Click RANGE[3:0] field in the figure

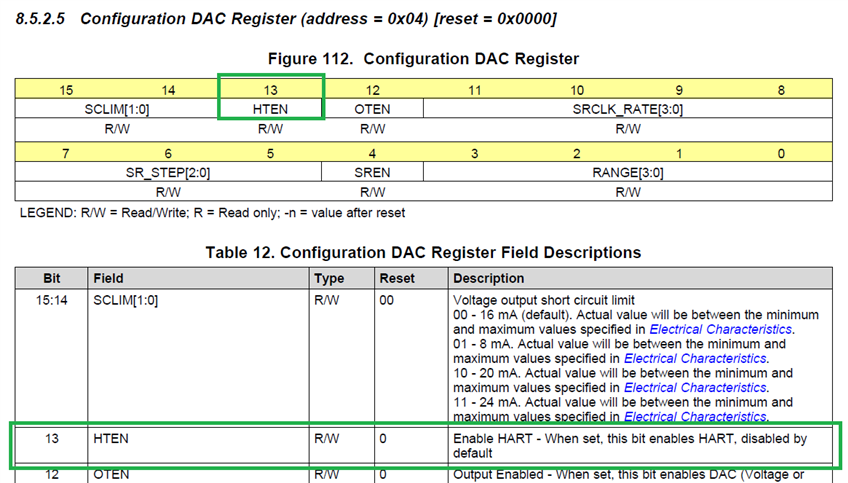pyautogui.click(x=628, y=173)
